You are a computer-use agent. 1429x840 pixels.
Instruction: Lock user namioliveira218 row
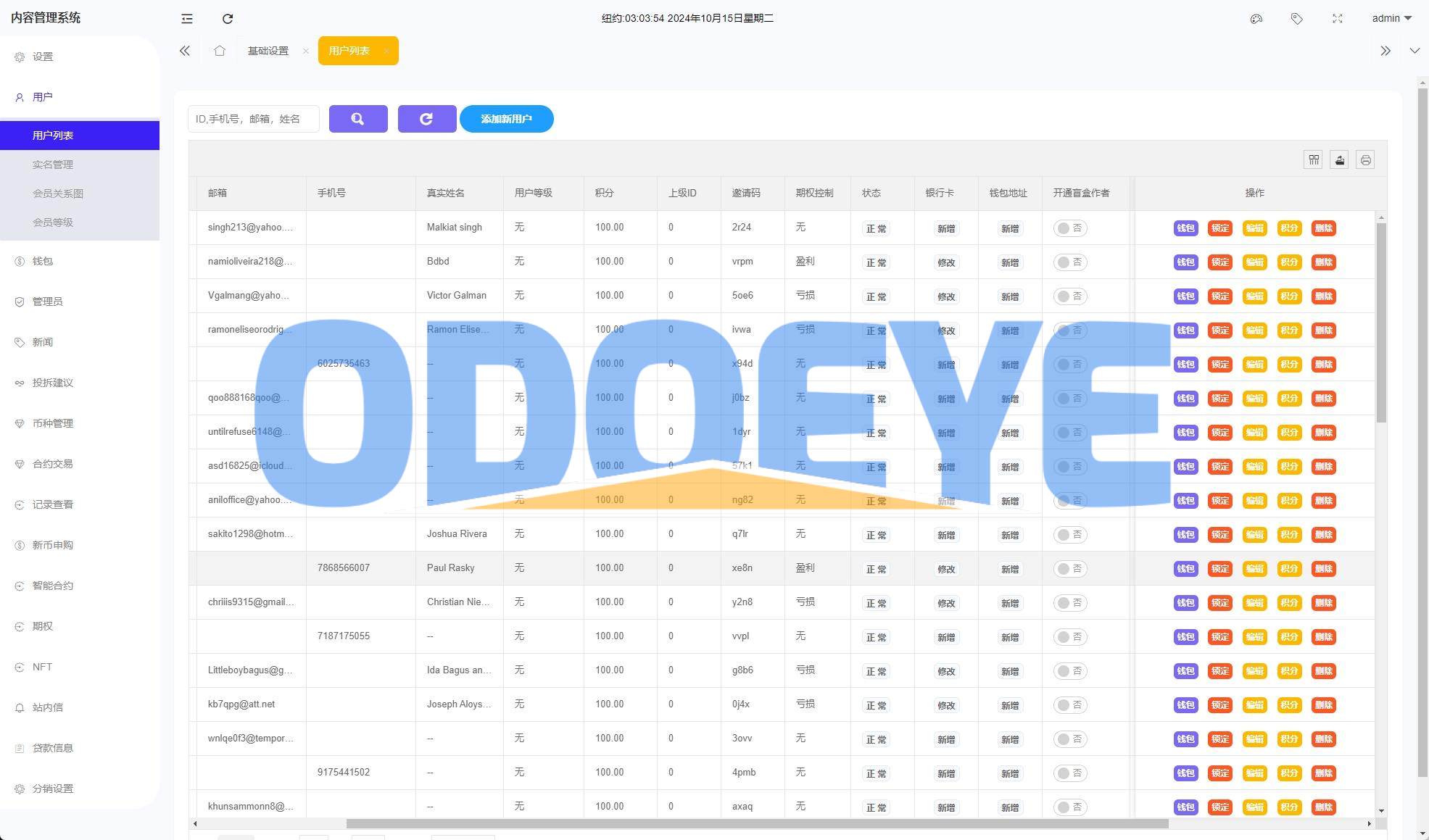1220,262
